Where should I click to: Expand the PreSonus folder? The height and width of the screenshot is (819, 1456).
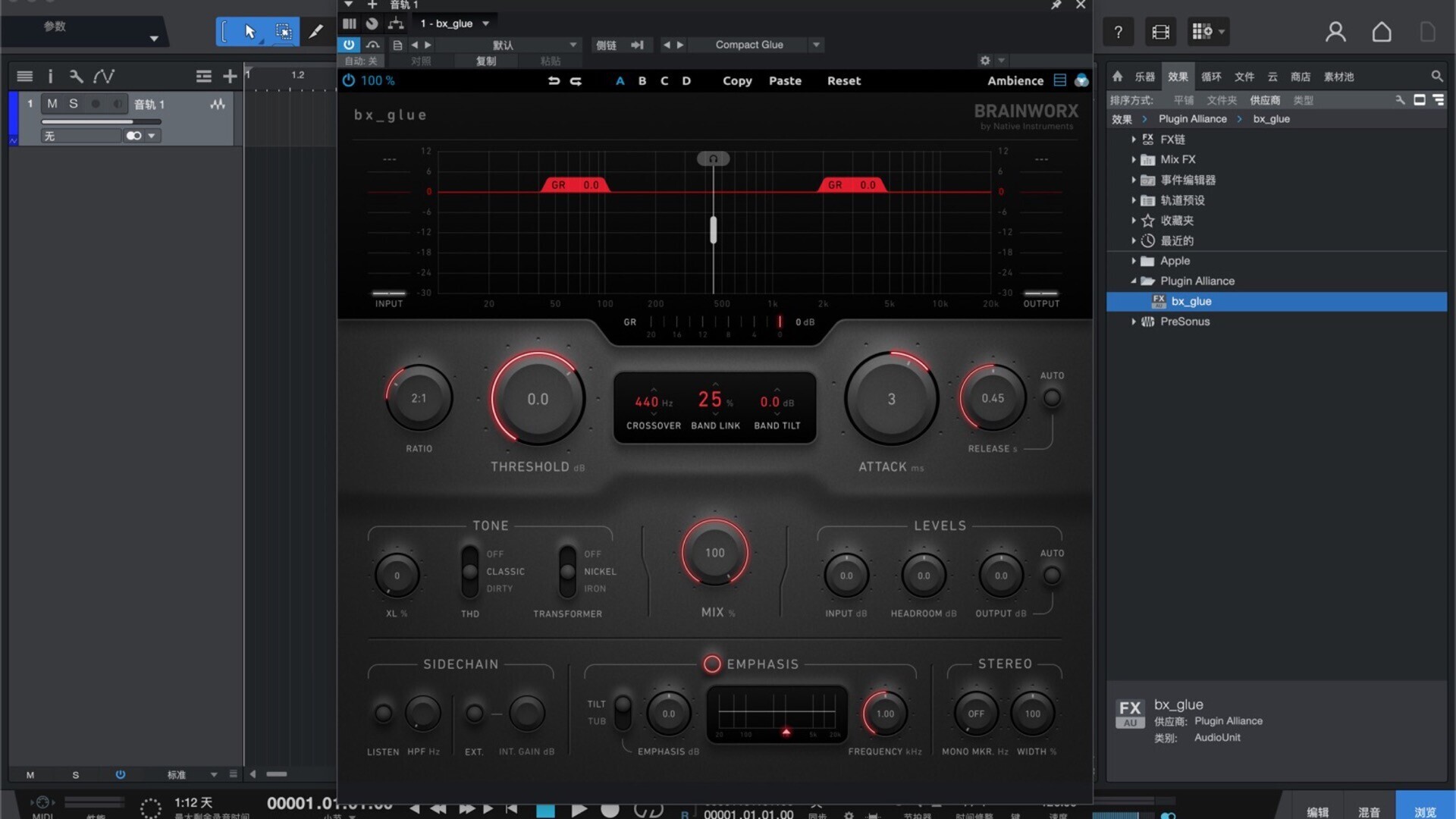[x=1134, y=322]
